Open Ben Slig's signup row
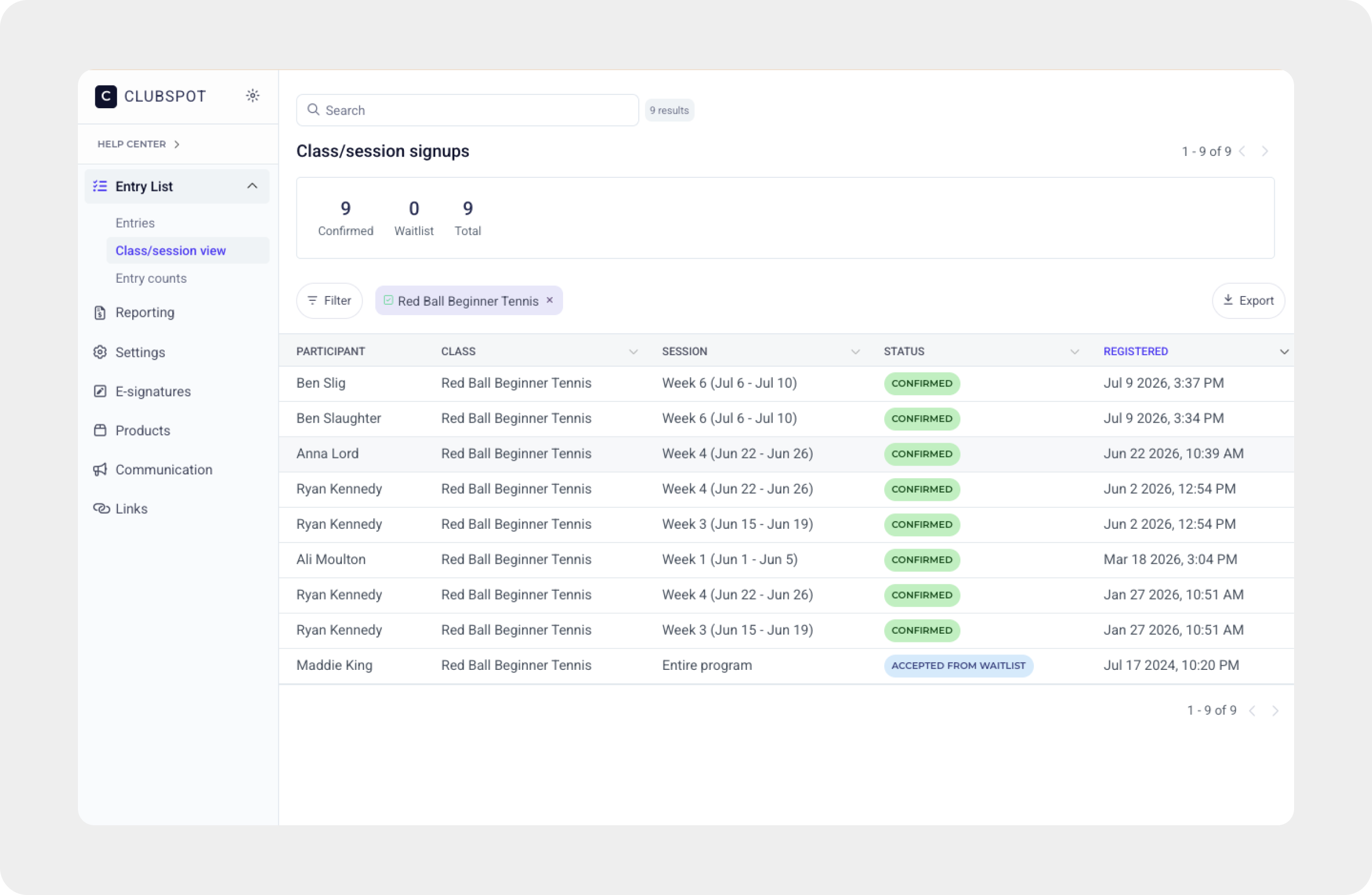Screen dimensions: 1372x895 [x=786, y=383]
